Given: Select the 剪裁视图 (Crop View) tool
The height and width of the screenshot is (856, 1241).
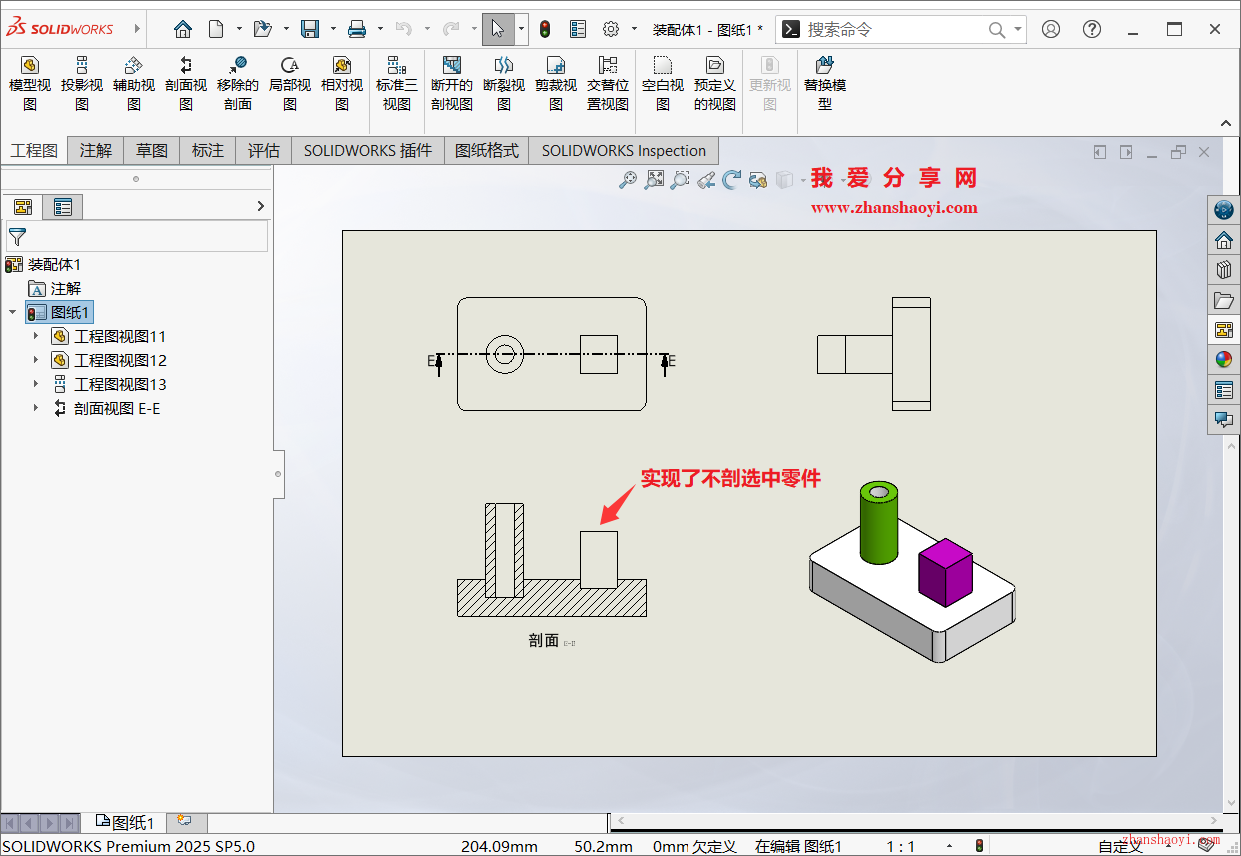Looking at the screenshot, I should point(556,84).
